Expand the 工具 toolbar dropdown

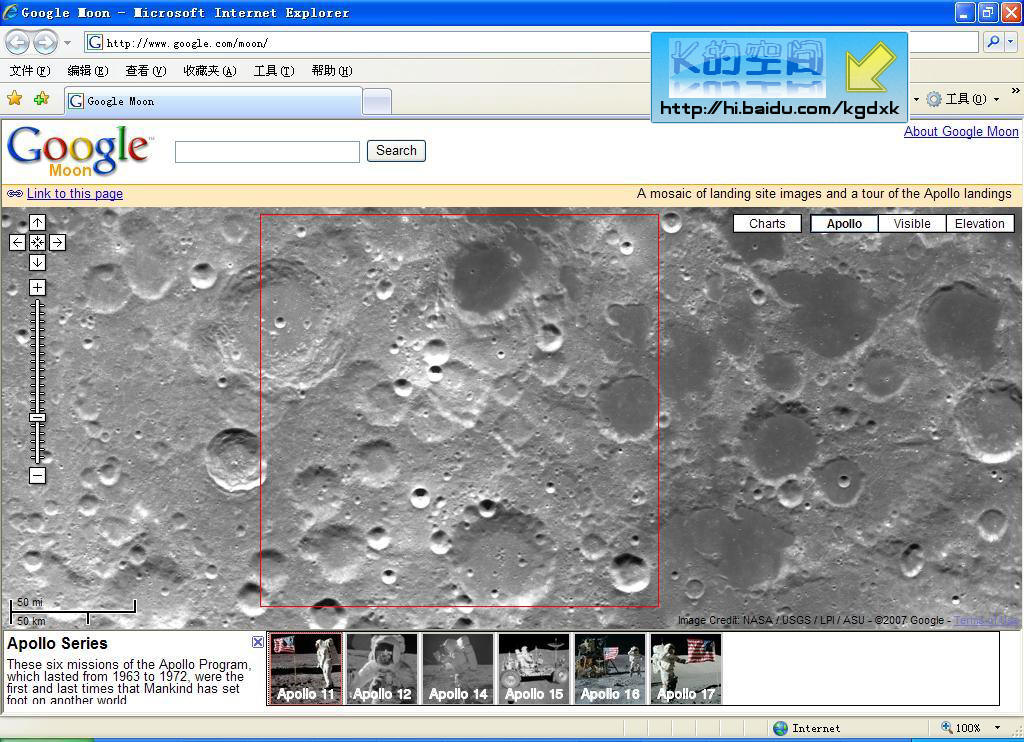[x=997, y=99]
